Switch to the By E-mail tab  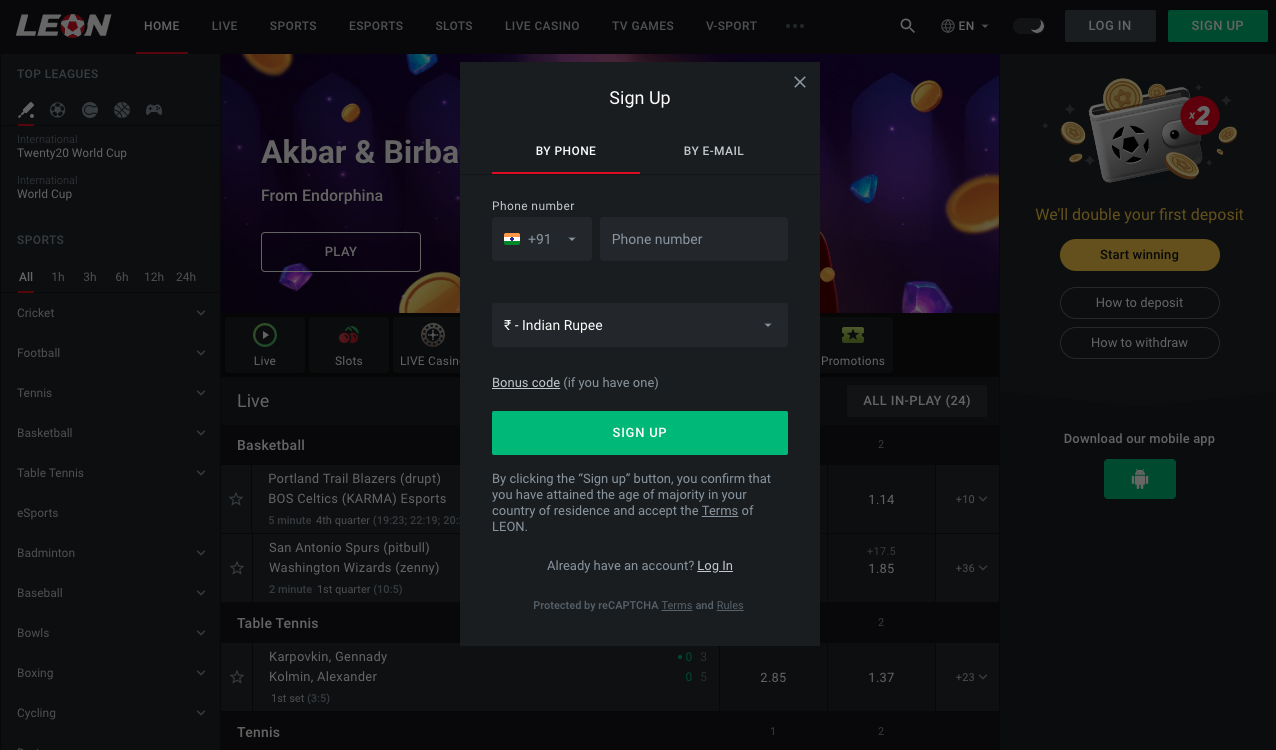pyautogui.click(x=713, y=151)
